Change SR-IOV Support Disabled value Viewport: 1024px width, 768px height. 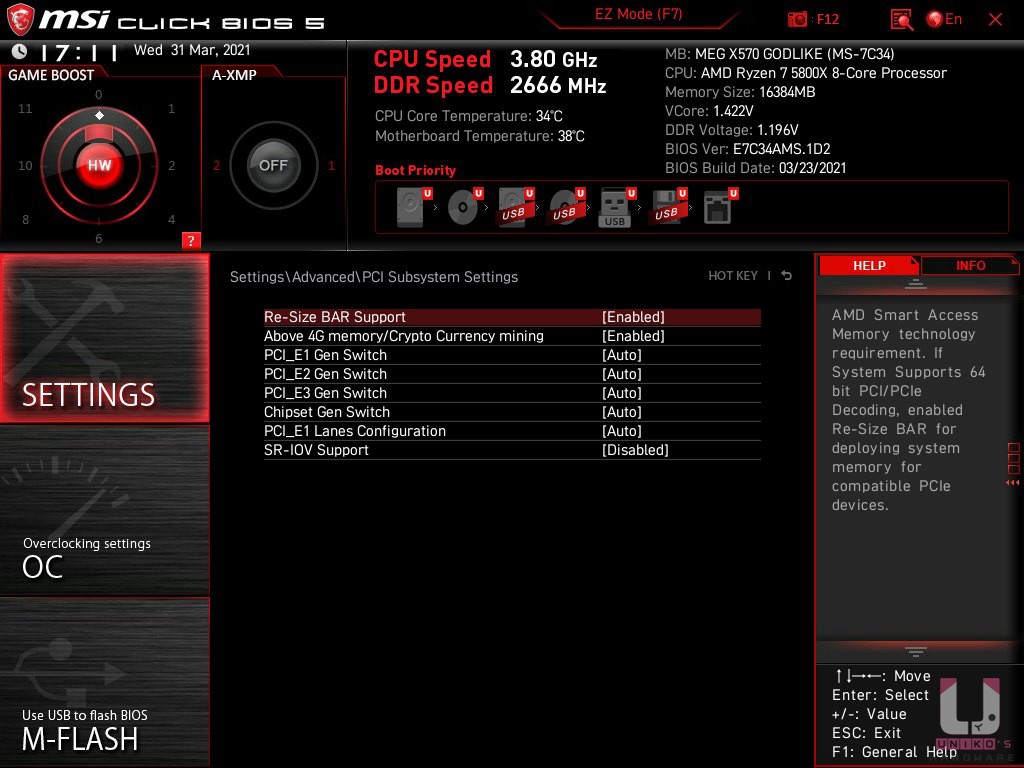(635, 449)
